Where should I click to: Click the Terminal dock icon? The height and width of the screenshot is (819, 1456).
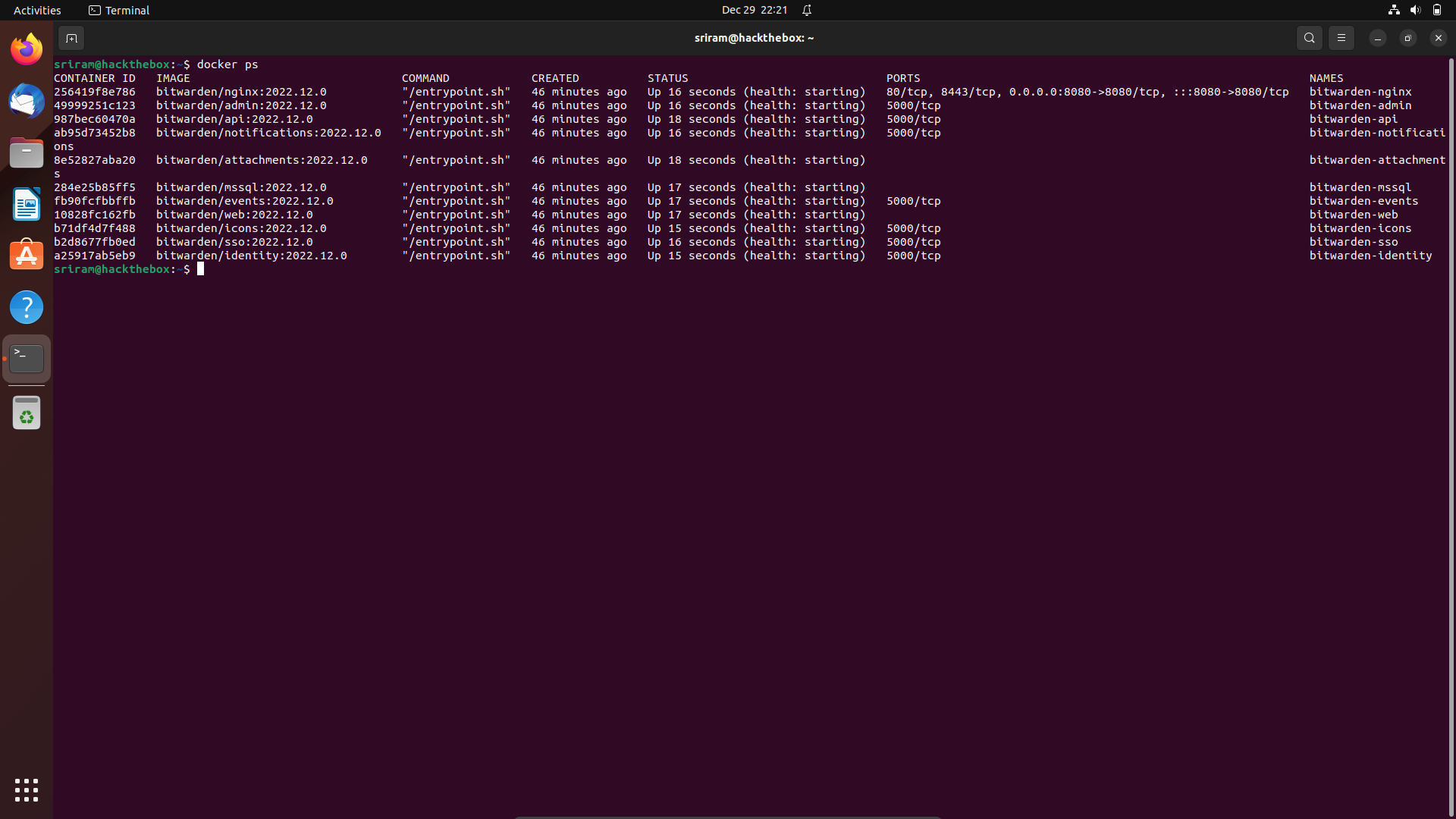click(x=27, y=359)
